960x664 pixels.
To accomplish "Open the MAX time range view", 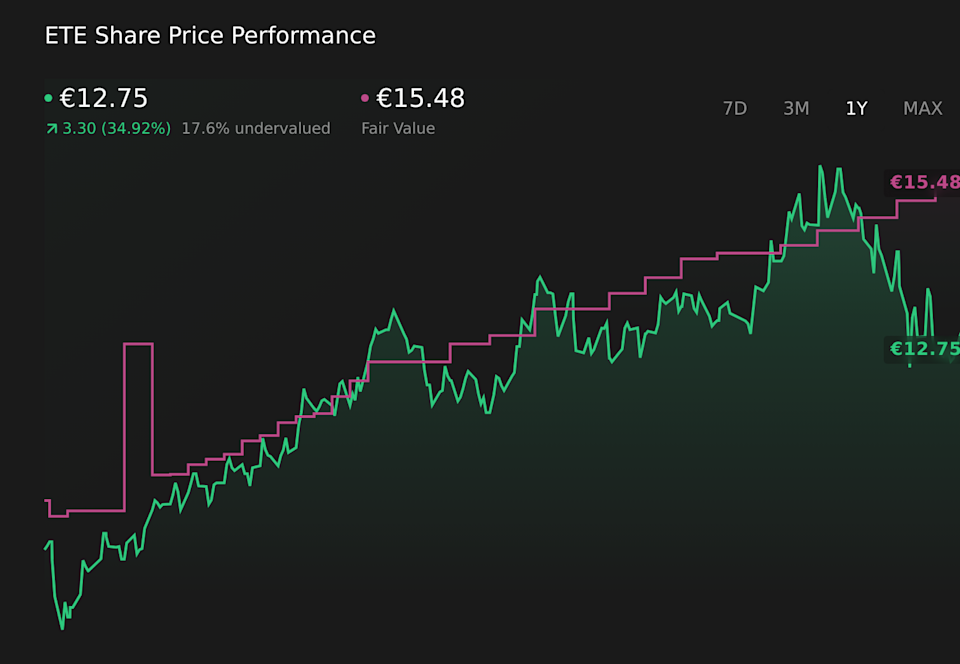I will pos(922,108).
